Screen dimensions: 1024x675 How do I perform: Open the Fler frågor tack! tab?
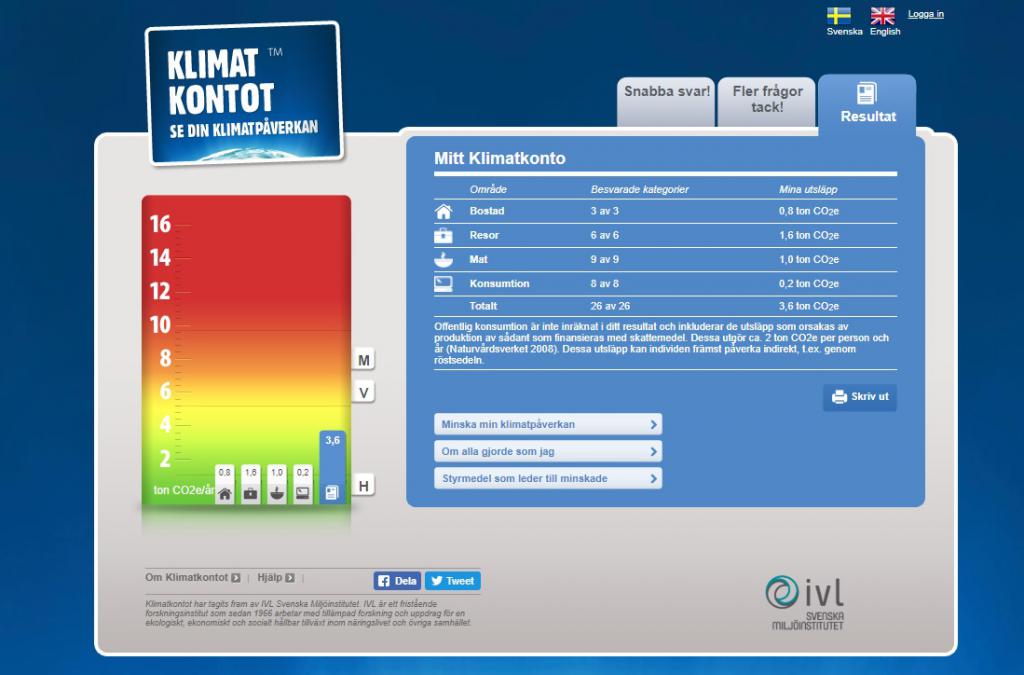pyautogui.click(x=767, y=101)
